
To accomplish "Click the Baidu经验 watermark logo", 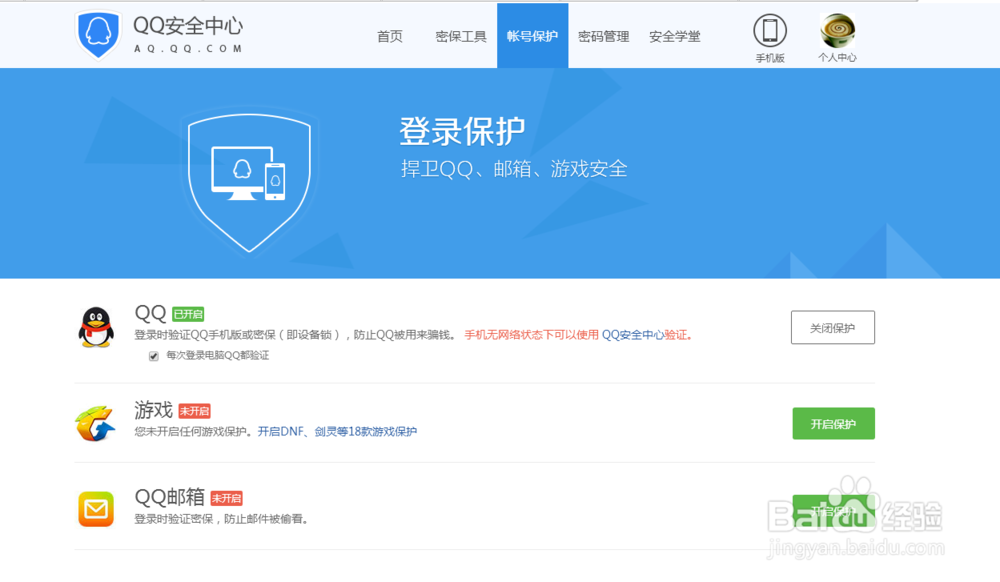I will pos(855,512).
